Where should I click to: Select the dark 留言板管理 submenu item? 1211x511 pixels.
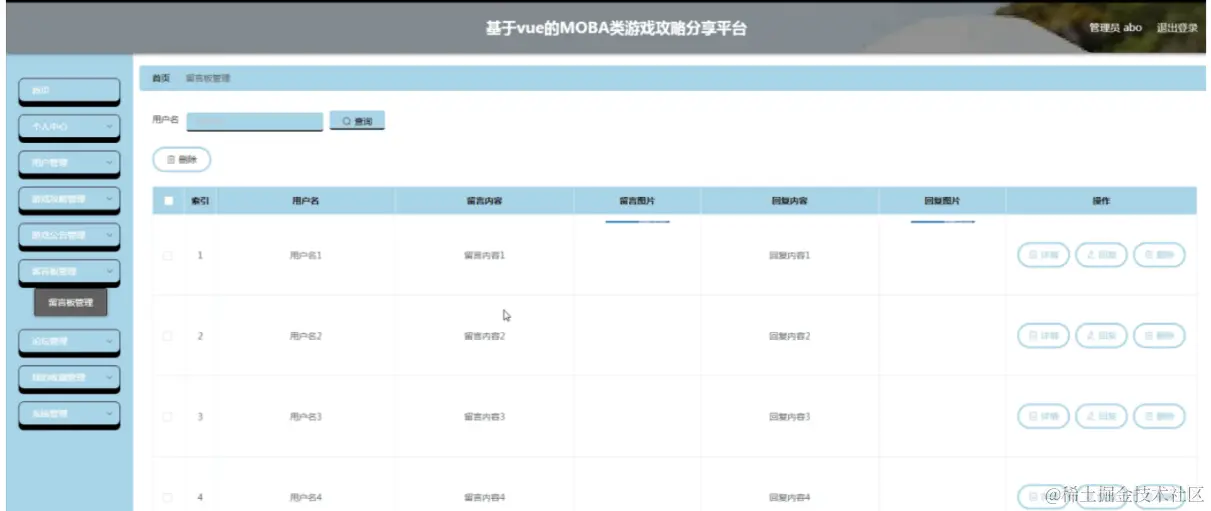[x=70, y=303]
